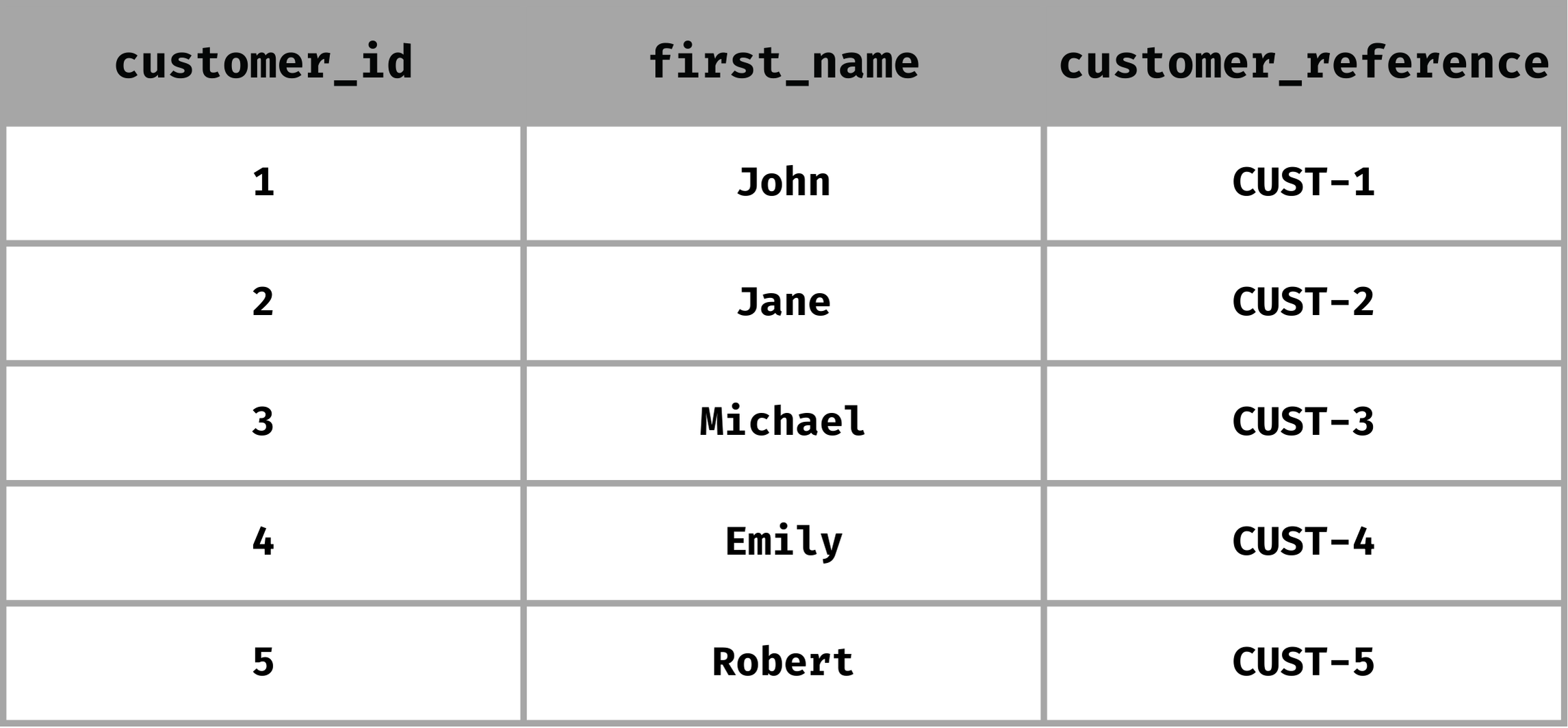Click the divider between John and CUST-1 cells
The width and height of the screenshot is (1568, 728).
coord(1044,183)
